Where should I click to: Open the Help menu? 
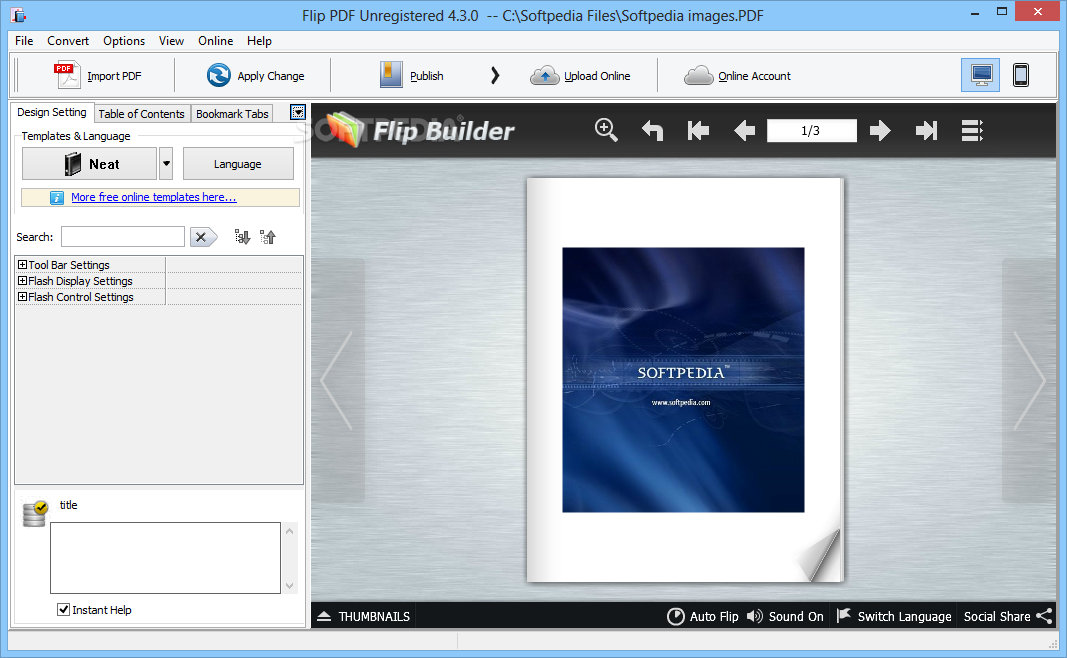coord(259,41)
